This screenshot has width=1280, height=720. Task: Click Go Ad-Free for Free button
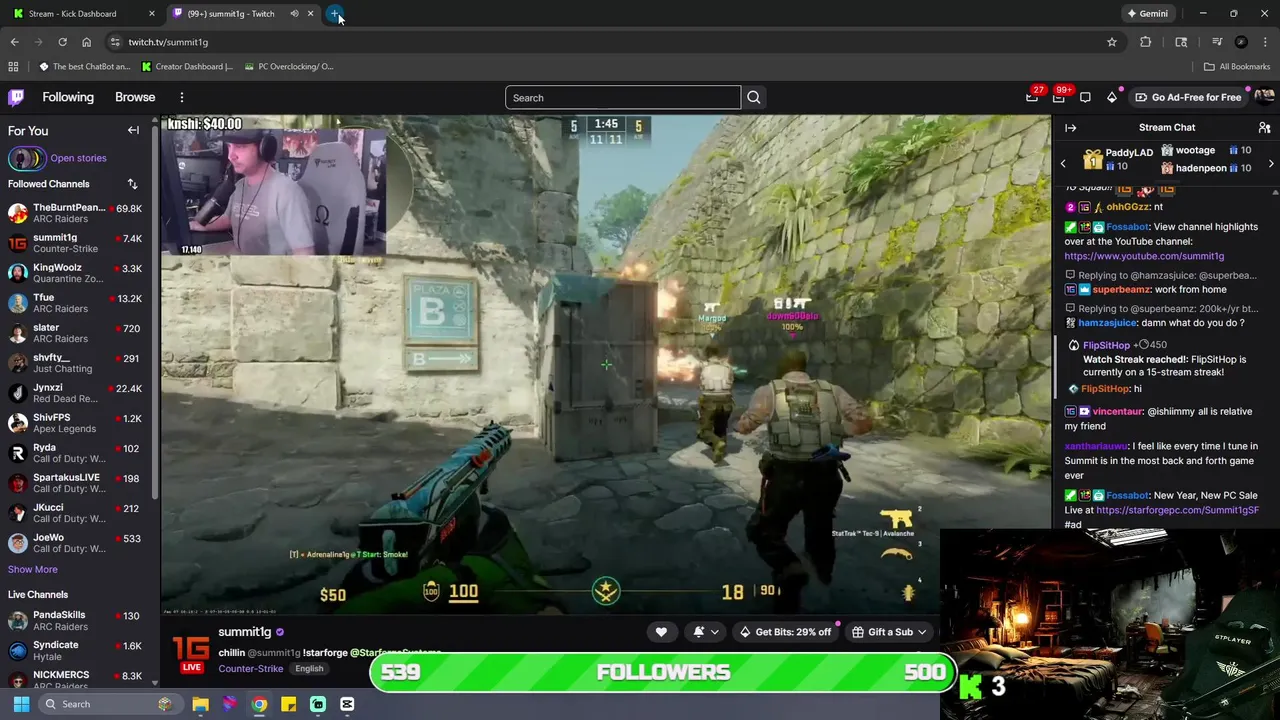click(x=1188, y=97)
